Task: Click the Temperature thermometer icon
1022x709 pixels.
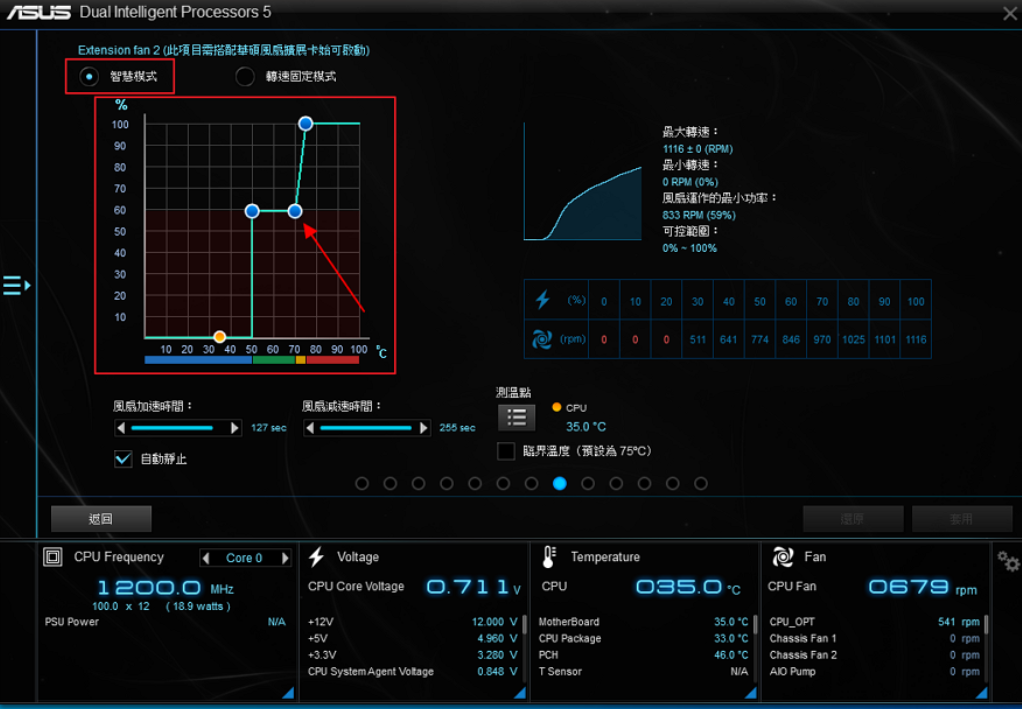Action: [x=549, y=557]
